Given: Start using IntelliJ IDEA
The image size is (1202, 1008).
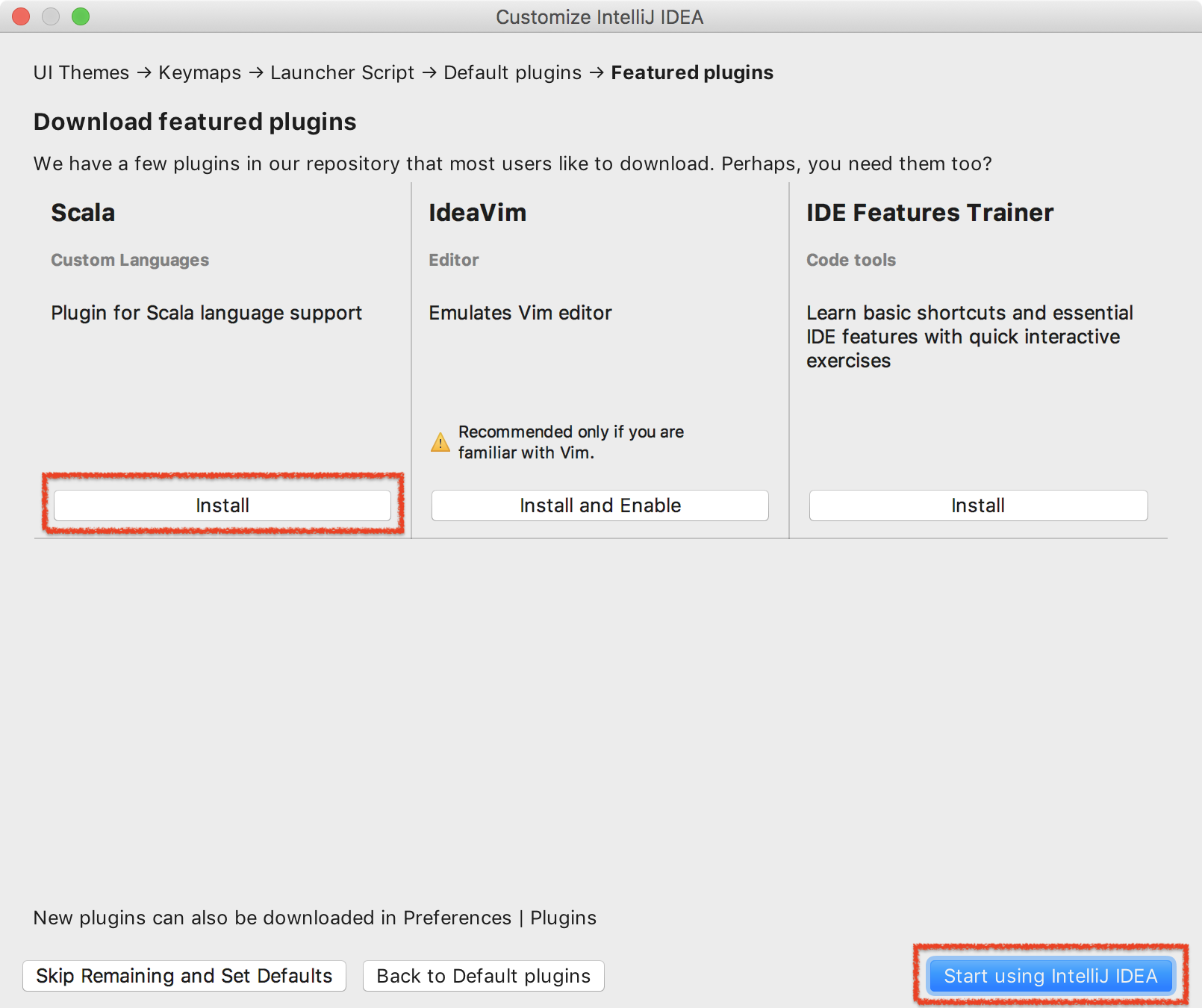Looking at the screenshot, I should [1050, 976].
